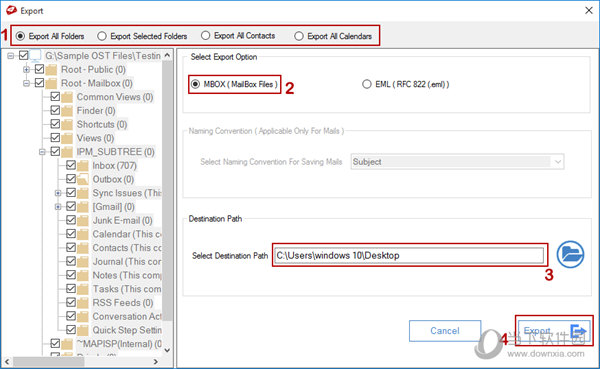Click scroll up arrow in folder tree

pos(167,56)
